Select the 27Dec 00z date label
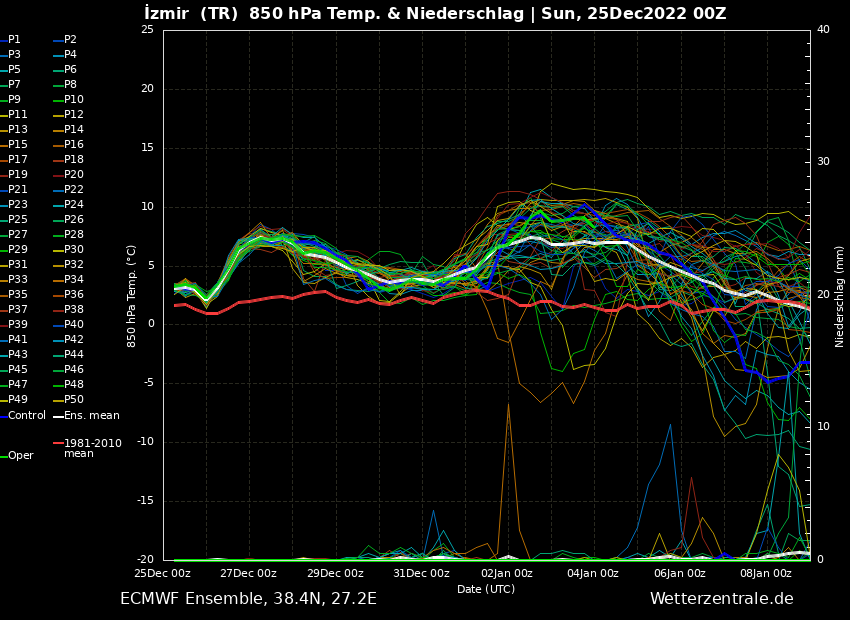This screenshot has height=620, width=850. (x=249, y=573)
